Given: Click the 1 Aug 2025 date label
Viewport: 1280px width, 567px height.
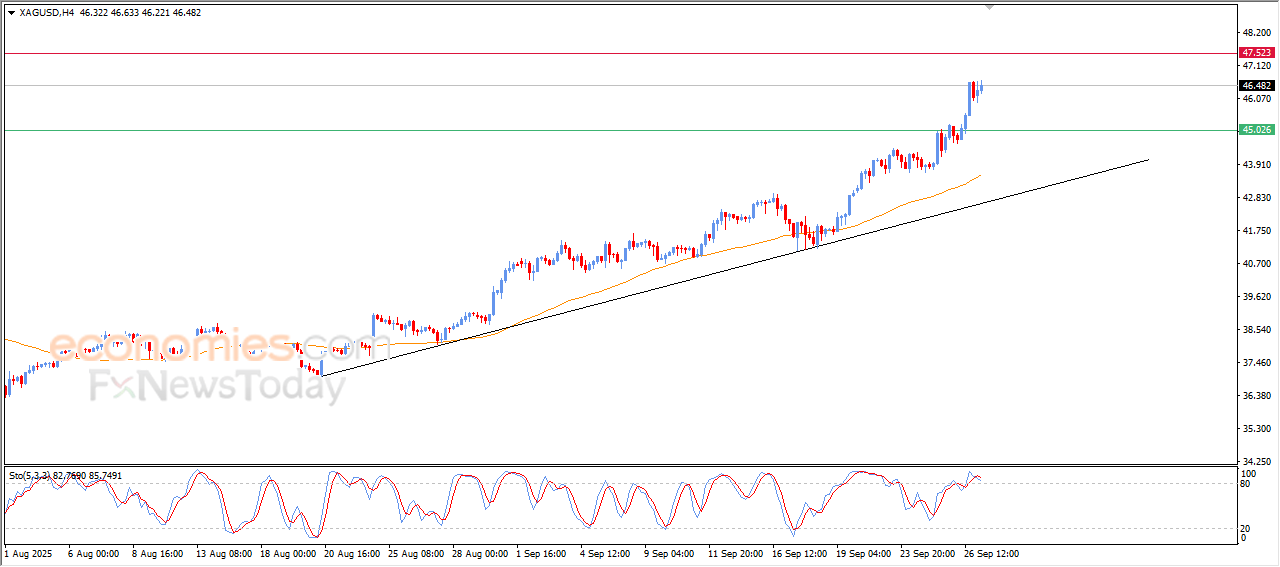Looking at the screenshot, I should [28, 552].
